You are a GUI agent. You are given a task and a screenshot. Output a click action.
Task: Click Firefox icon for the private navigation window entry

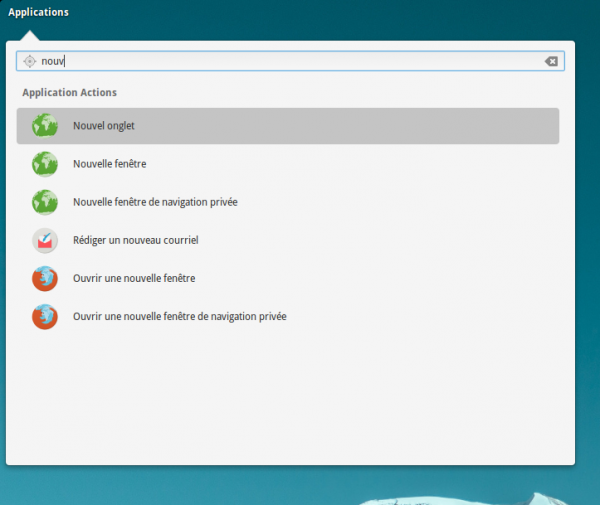(45, 317)
